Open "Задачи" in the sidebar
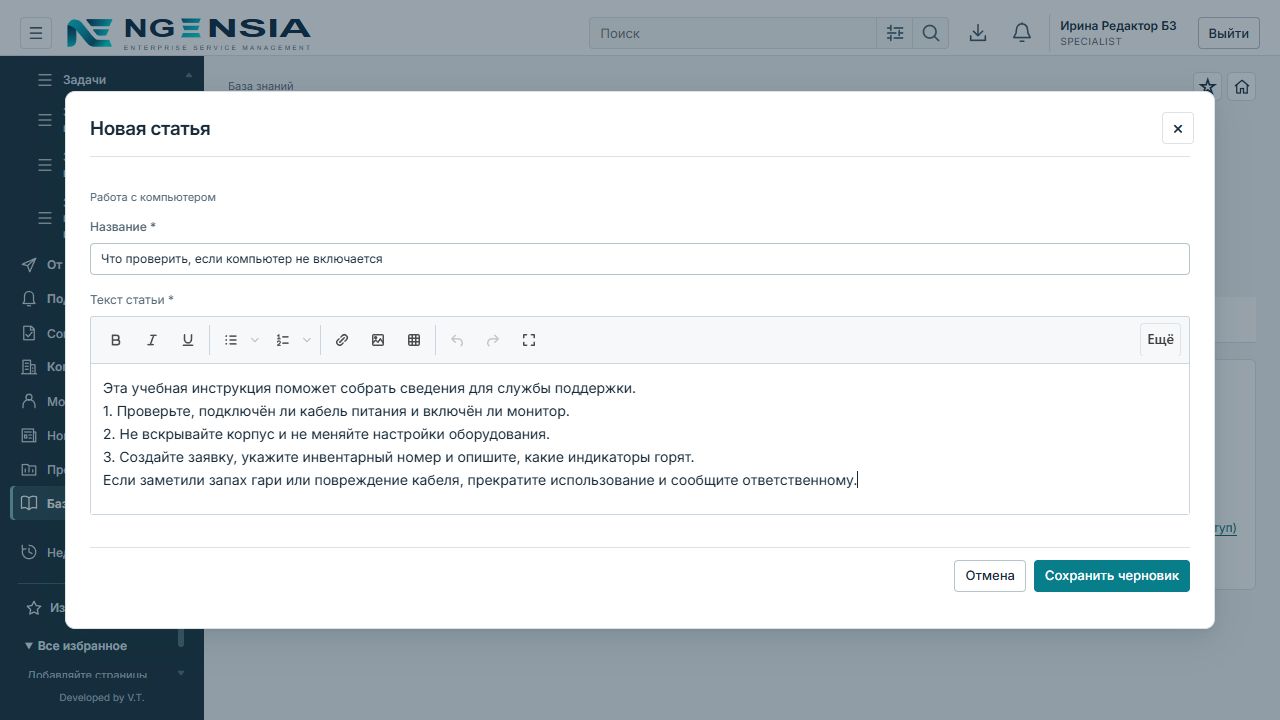 84,79
